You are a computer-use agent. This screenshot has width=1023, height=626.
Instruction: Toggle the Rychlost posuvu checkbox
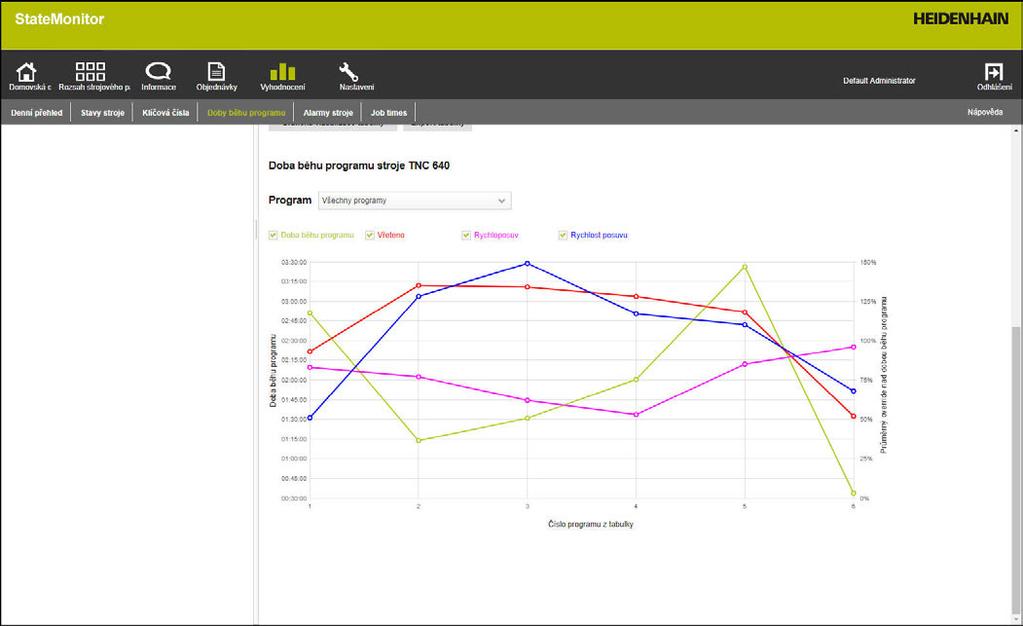coord(563,235)
